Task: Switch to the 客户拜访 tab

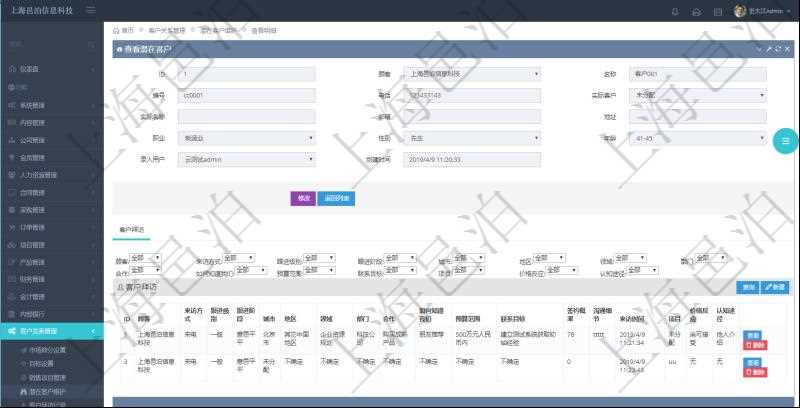Action: (x=132, y=229)
